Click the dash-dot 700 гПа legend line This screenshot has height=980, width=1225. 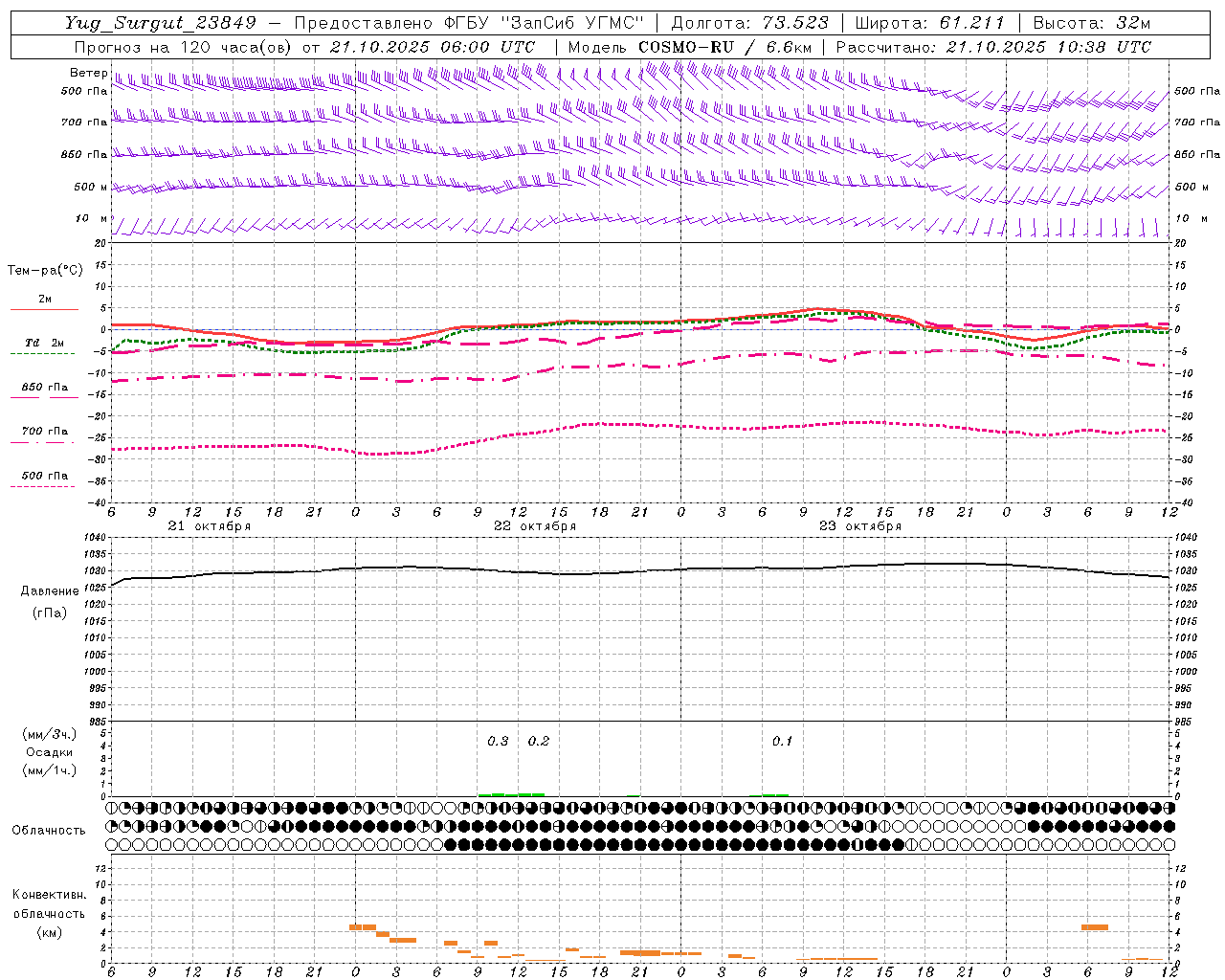coord(44,442)
